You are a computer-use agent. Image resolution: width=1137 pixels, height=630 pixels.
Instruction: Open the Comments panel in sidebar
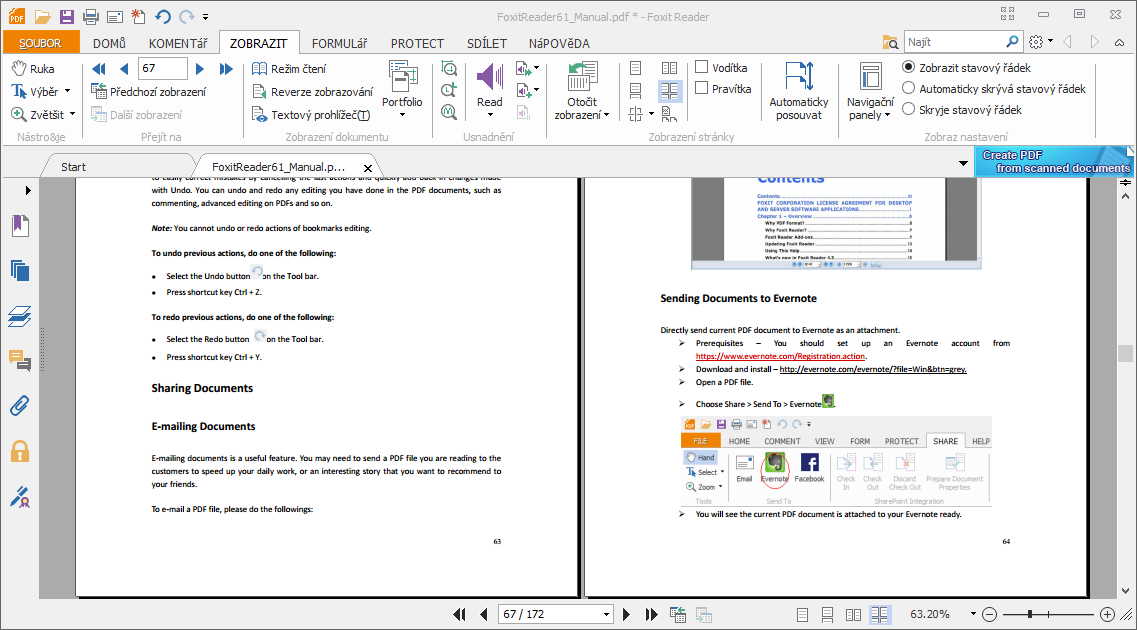[20, 360]
